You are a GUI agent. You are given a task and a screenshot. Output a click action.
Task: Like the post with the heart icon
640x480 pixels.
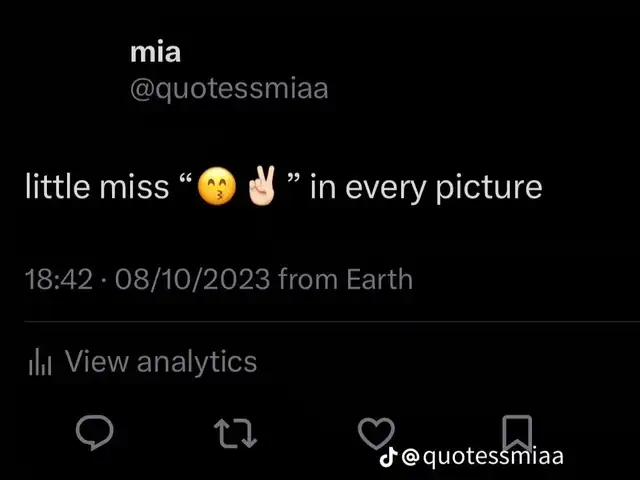click(x=376, y=433)
